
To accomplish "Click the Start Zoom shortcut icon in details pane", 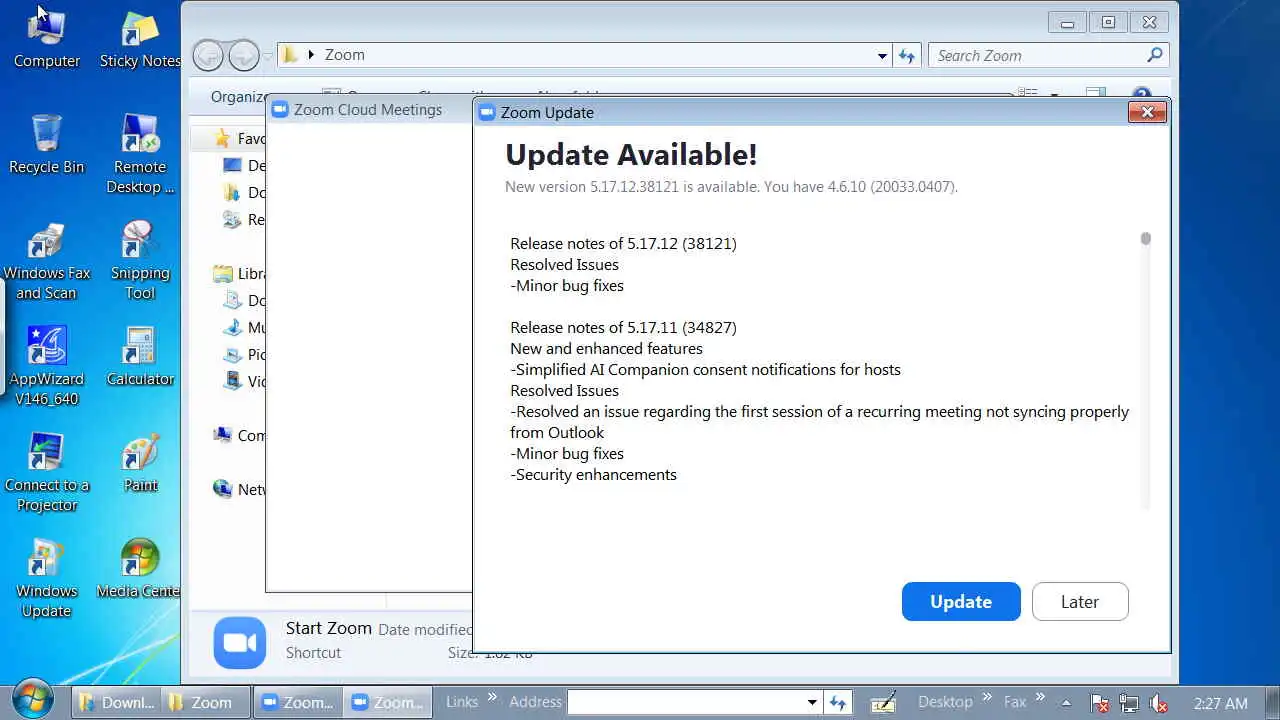I will click(240, 642).
